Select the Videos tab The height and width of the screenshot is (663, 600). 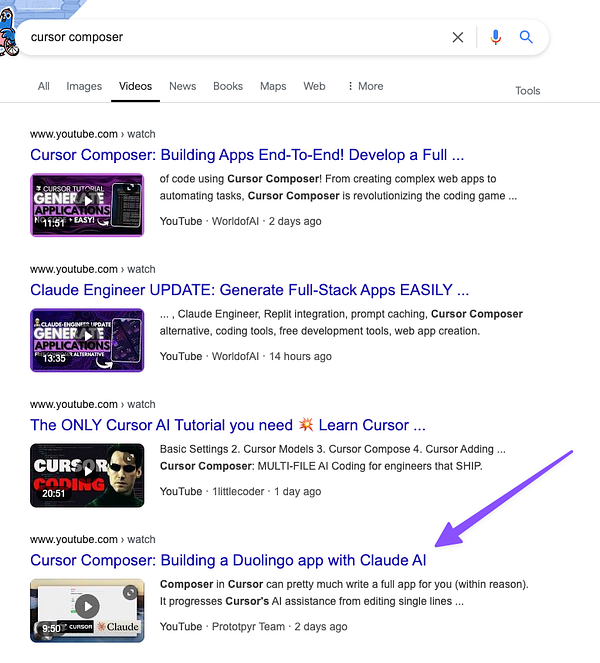[x=135, y=86]
